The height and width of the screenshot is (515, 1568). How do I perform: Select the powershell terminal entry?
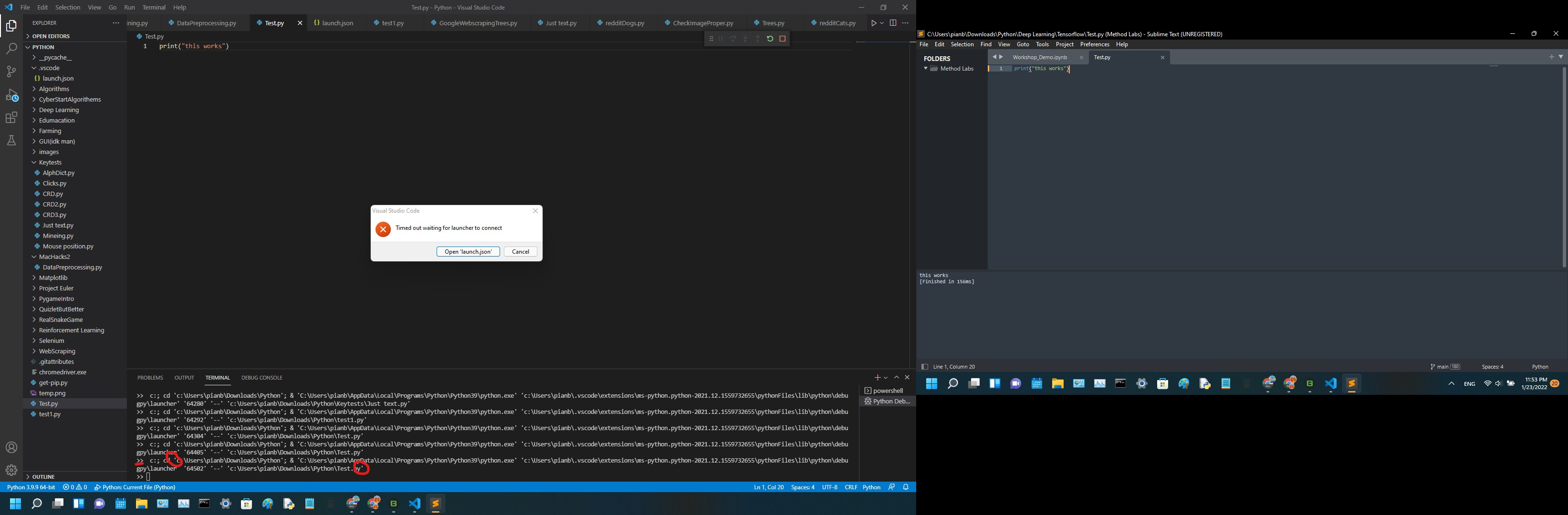[887, 391]
